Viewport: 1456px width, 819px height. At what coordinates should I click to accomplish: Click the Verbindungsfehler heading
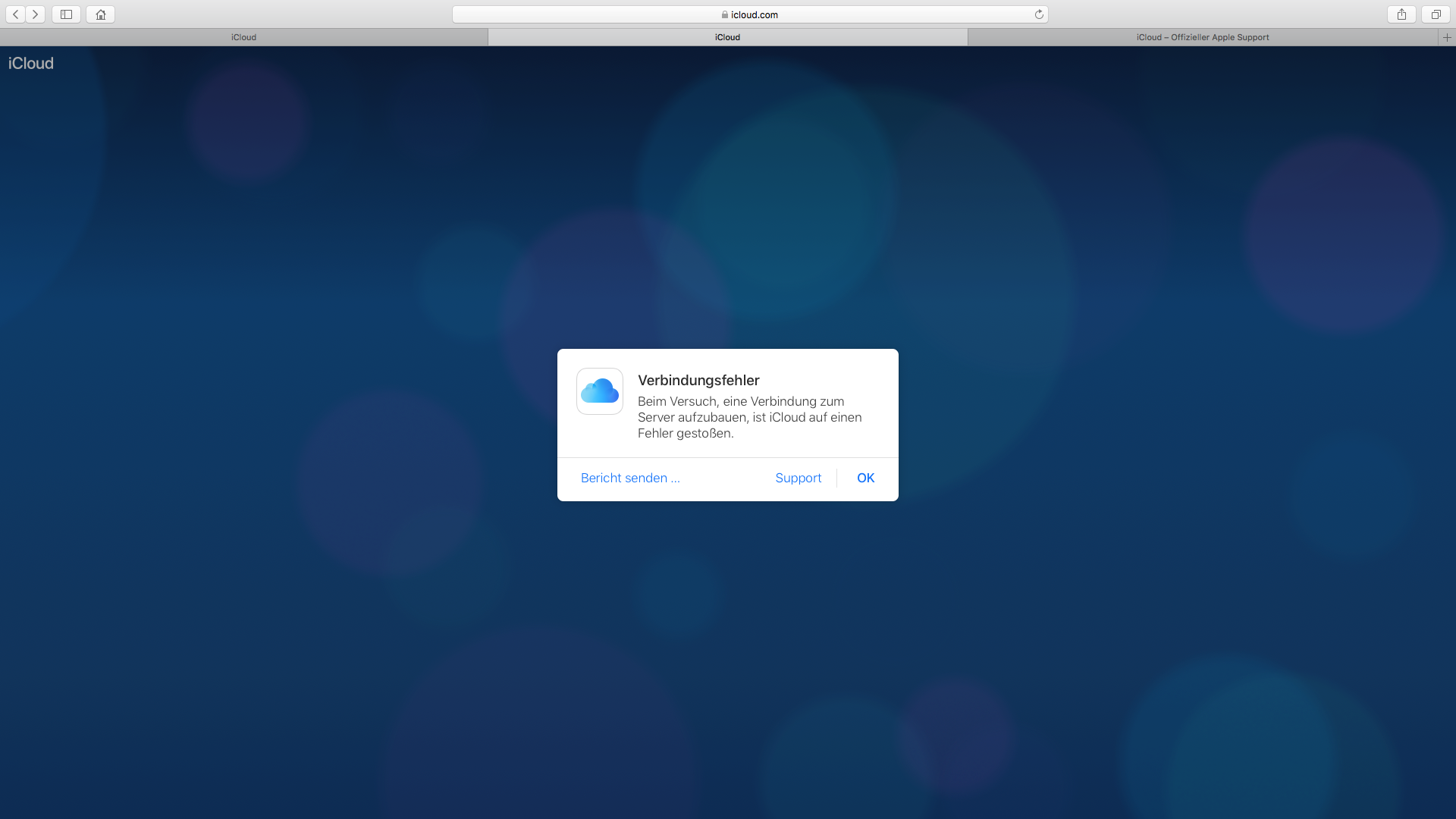[x=698, y=381]
